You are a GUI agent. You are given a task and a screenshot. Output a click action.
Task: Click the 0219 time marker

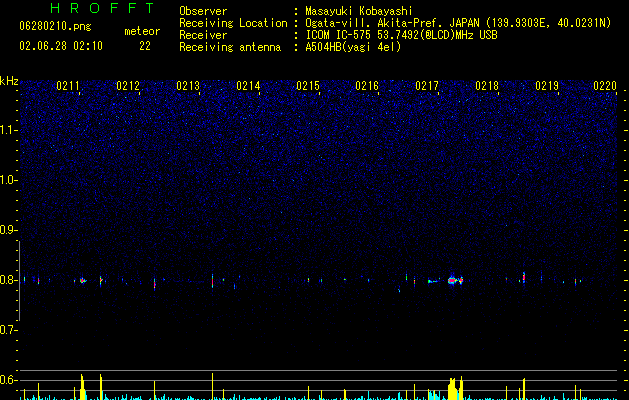[547, 86]
